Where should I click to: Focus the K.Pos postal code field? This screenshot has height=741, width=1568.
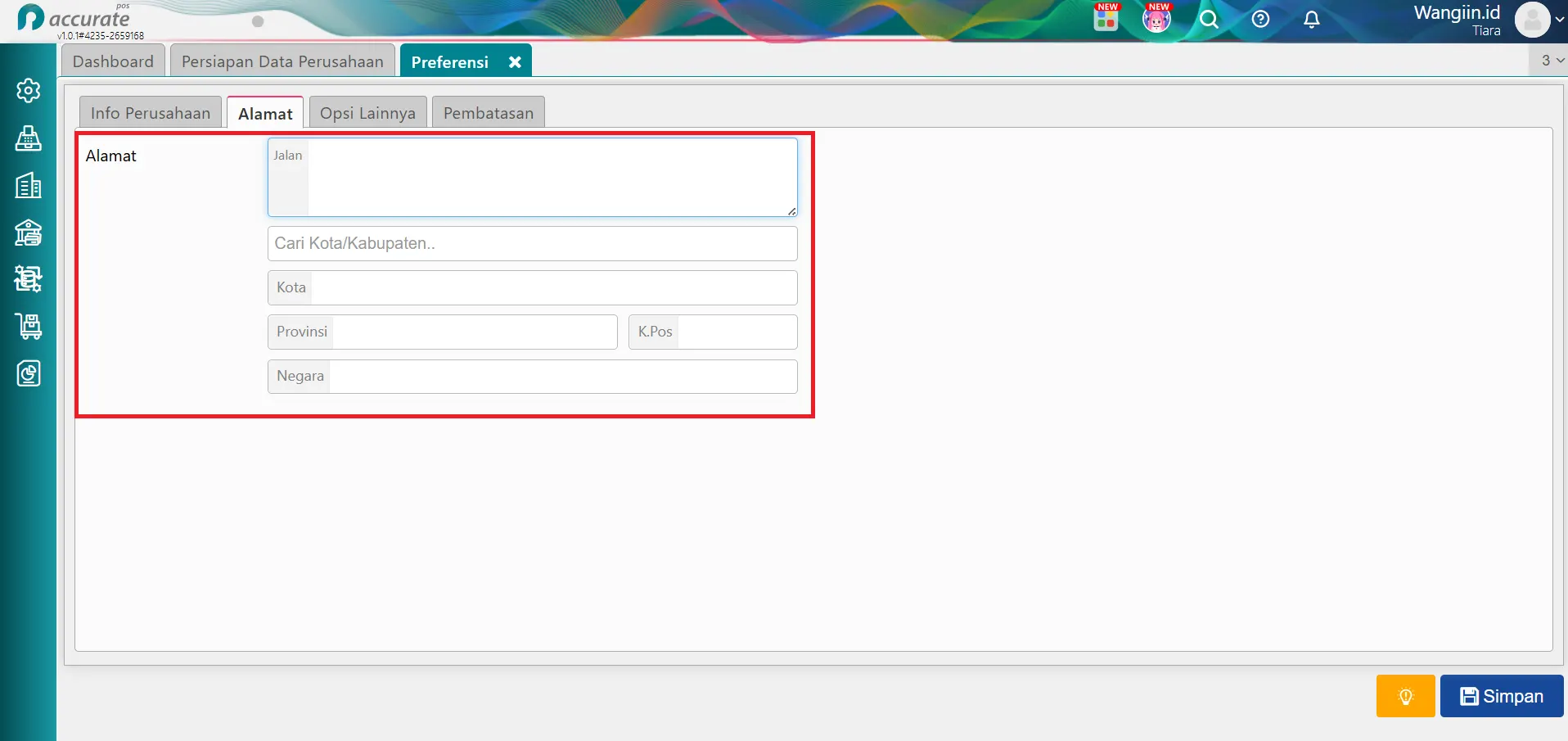tap(713, 332)
